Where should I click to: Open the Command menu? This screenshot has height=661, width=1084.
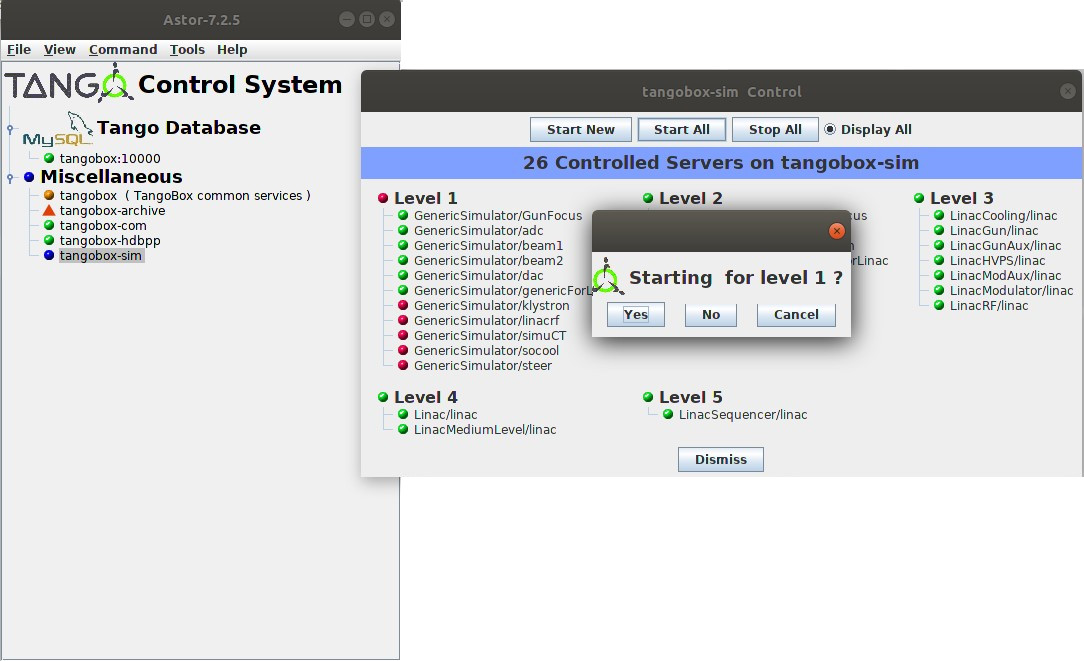[x=123, y=50]
